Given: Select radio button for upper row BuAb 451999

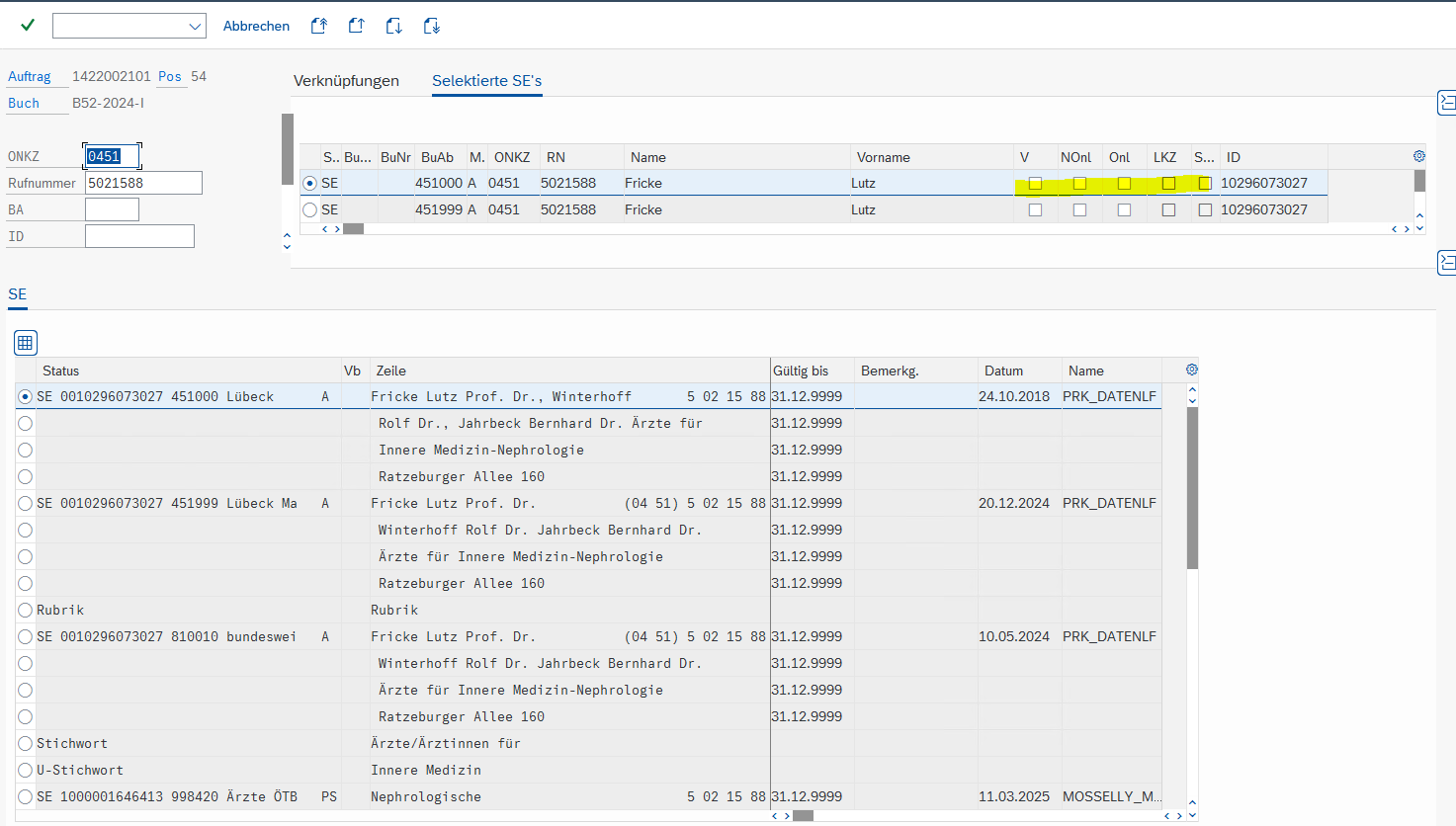Looking at the screenshot, I should coord(310,209).
